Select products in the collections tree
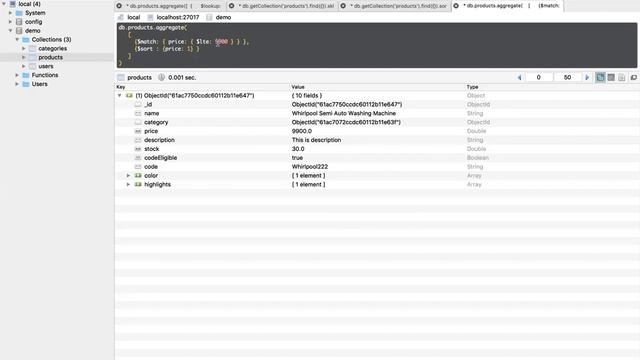This screenshot has height=360, width=640. pos(51,57)
